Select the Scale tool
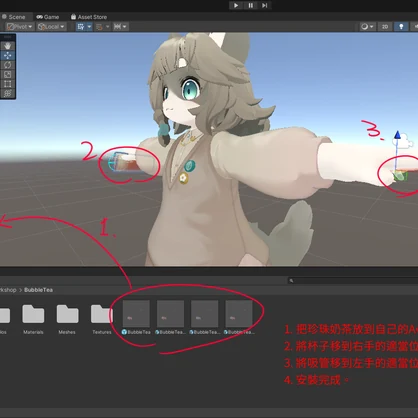The height and width of the screenshot is (418, 418). (8, 74)
